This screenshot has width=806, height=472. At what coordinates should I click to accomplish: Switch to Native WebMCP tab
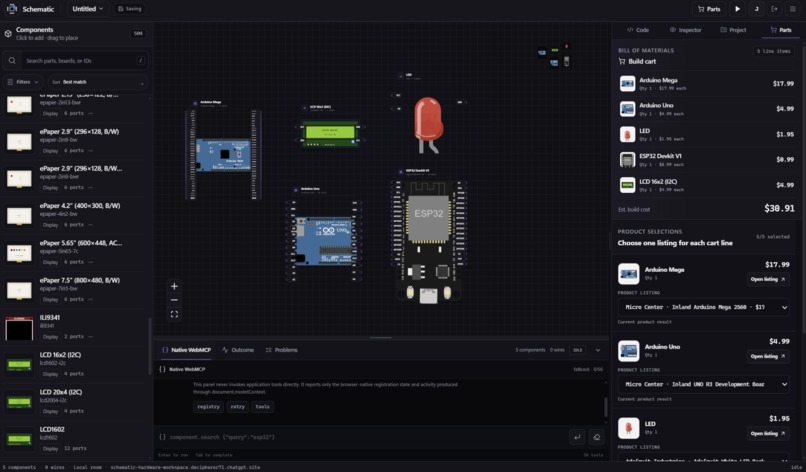coord(187,350)
